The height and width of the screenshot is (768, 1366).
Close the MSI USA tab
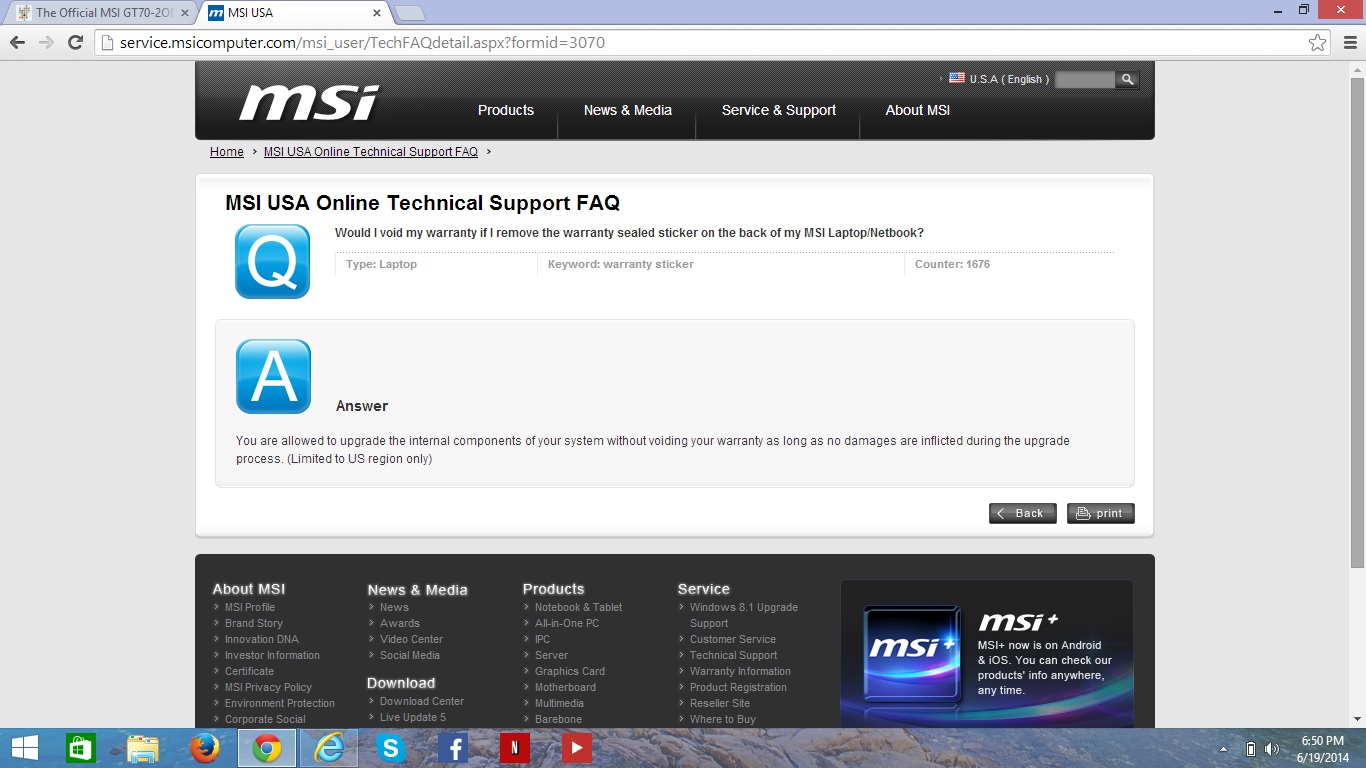[x=377, y=13]
